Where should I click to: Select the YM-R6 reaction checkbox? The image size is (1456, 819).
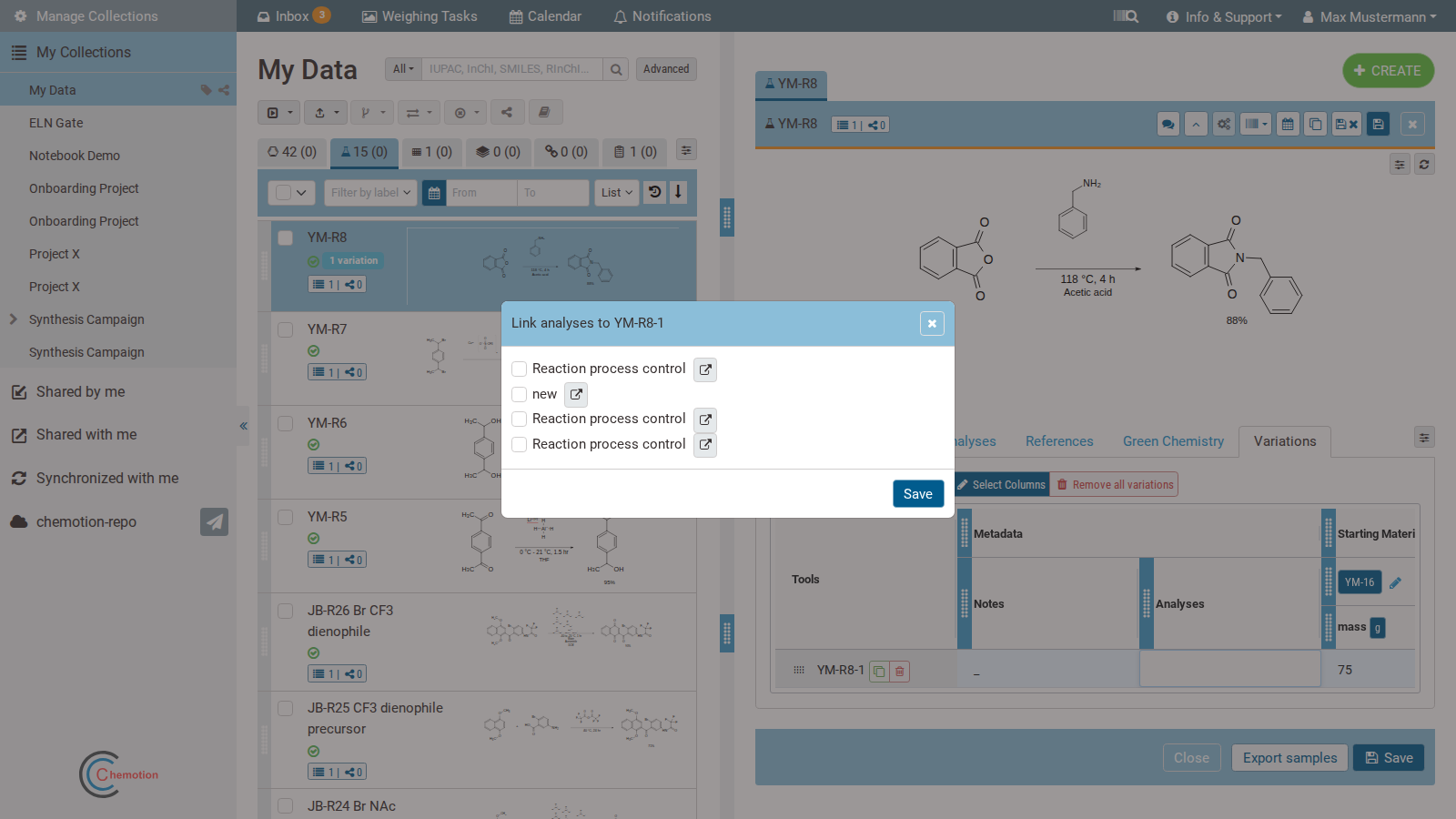(x=286, y=423)
